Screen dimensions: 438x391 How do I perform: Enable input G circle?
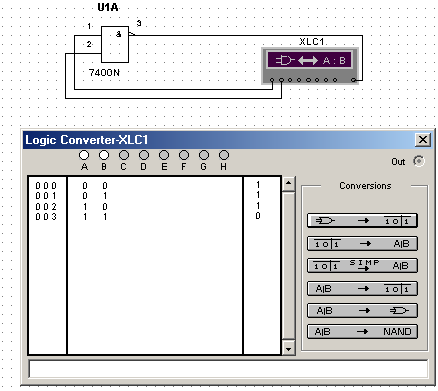click(x=204, y=155)
